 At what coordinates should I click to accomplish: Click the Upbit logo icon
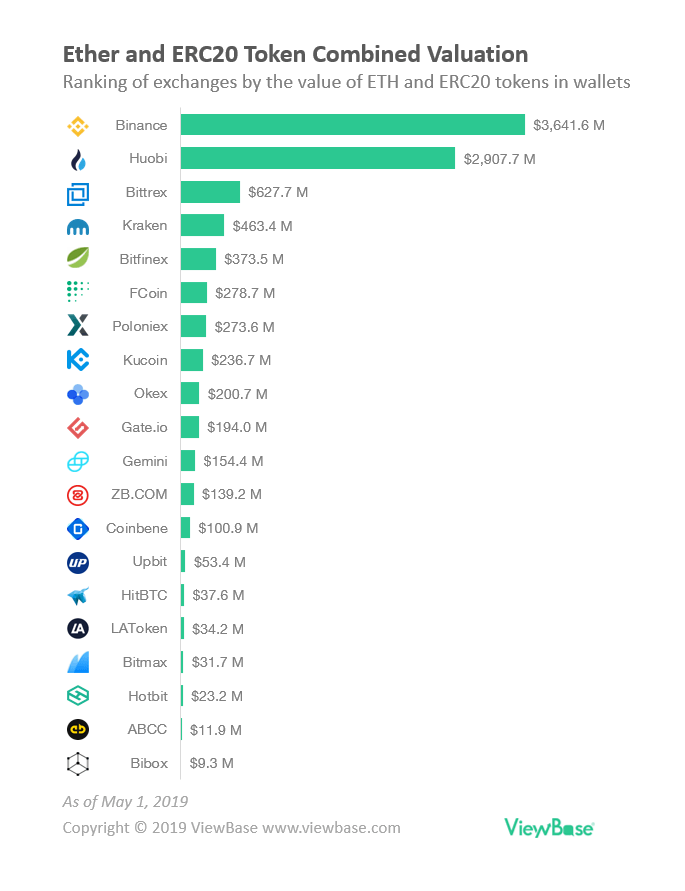click(78, 562)
